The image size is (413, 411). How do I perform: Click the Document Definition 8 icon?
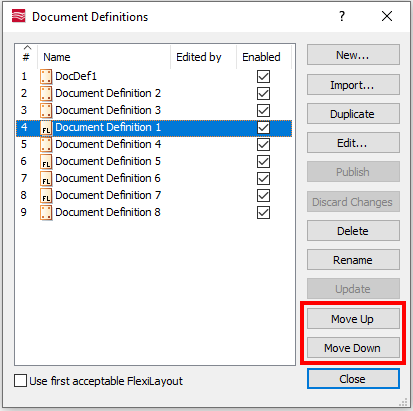[46, 212]
